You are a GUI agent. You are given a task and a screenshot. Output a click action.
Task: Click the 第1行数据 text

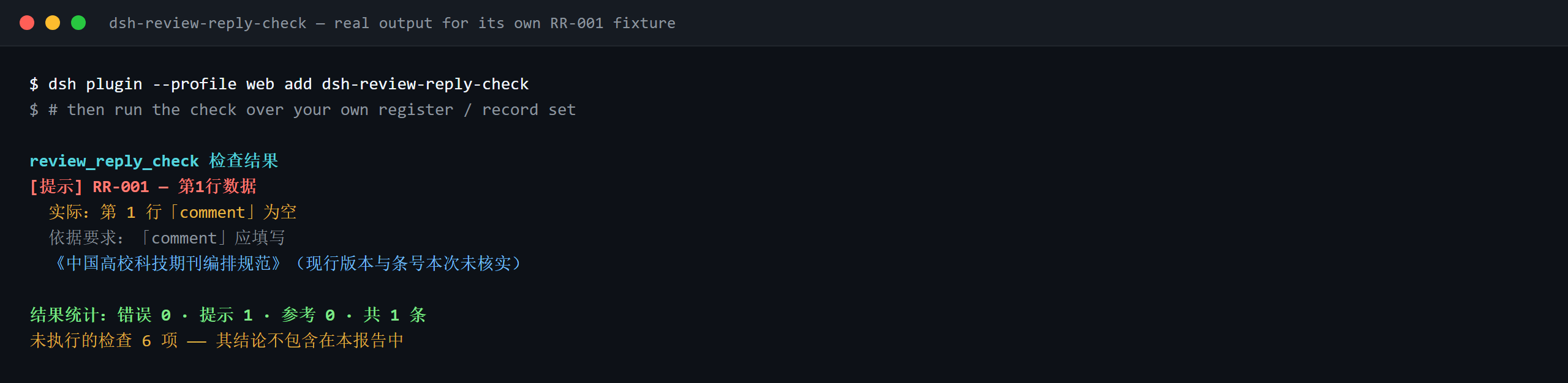[x=217, y=187]
